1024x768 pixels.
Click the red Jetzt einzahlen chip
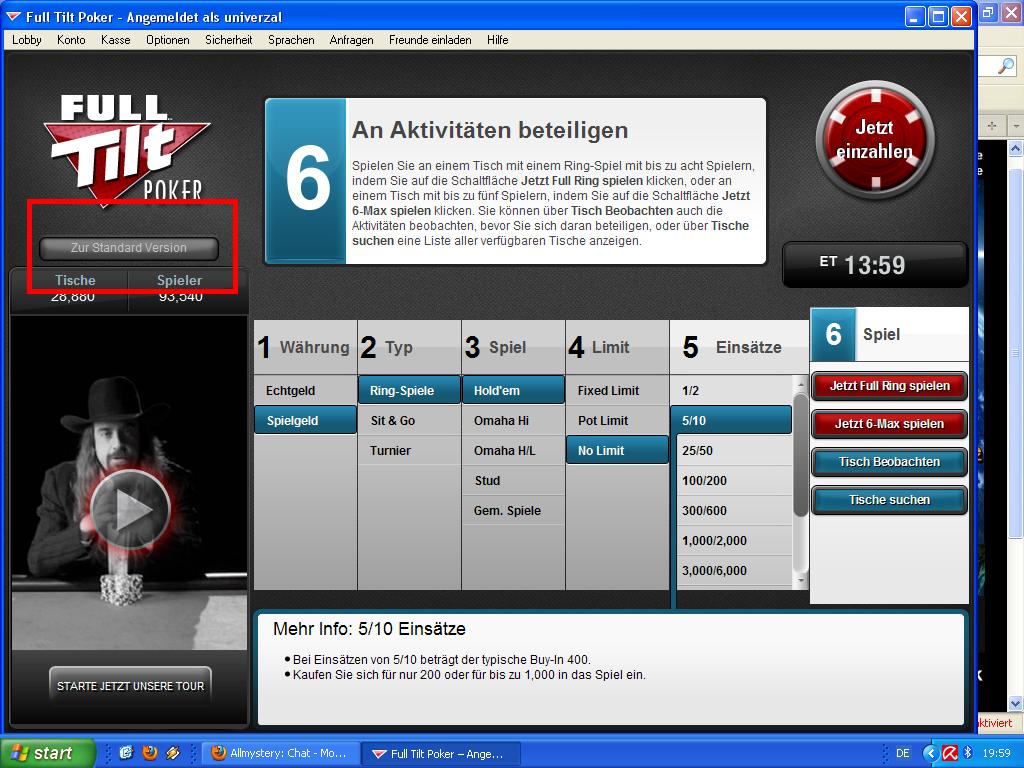pyautogui.click(x=874, y=140)
